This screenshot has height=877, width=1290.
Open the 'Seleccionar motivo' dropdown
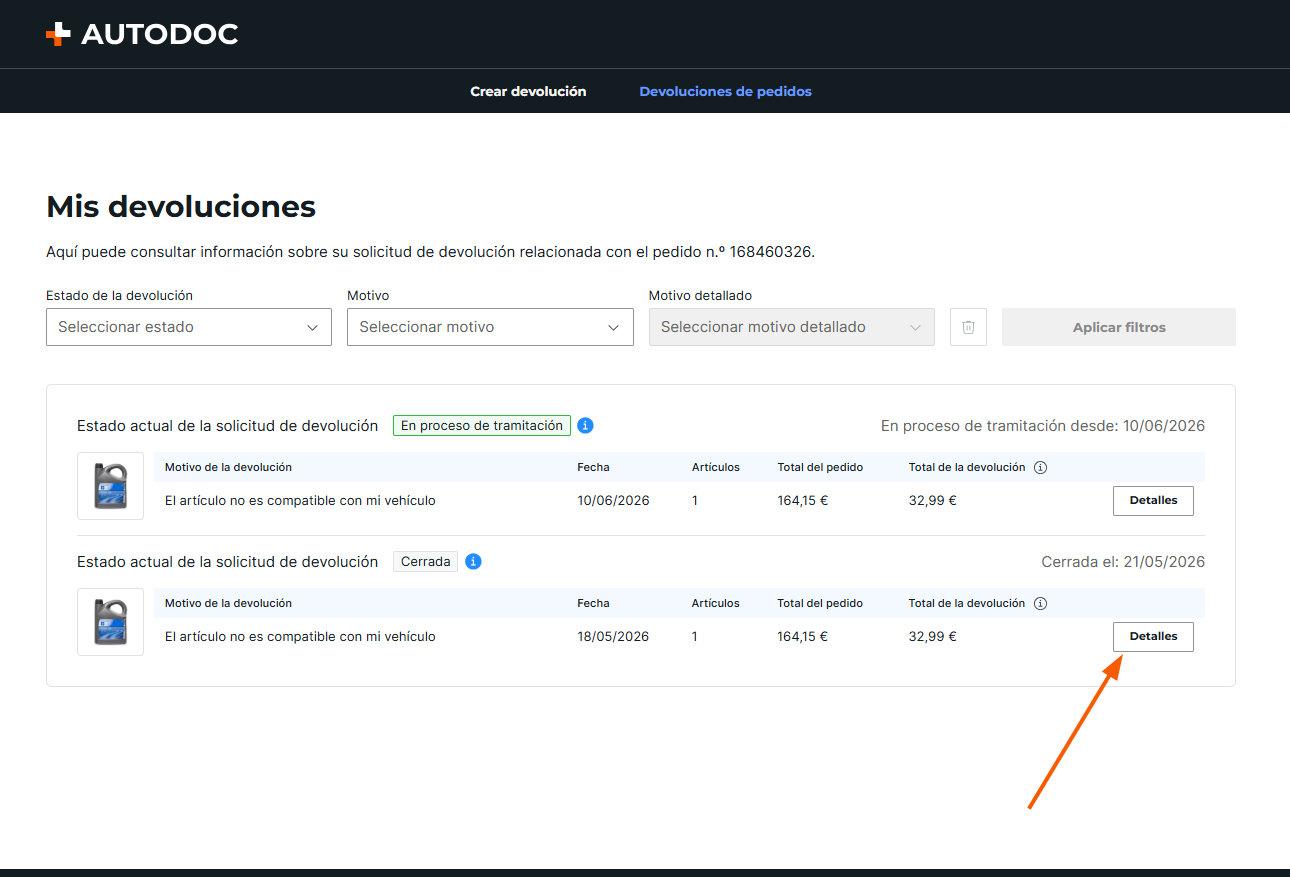490,327
